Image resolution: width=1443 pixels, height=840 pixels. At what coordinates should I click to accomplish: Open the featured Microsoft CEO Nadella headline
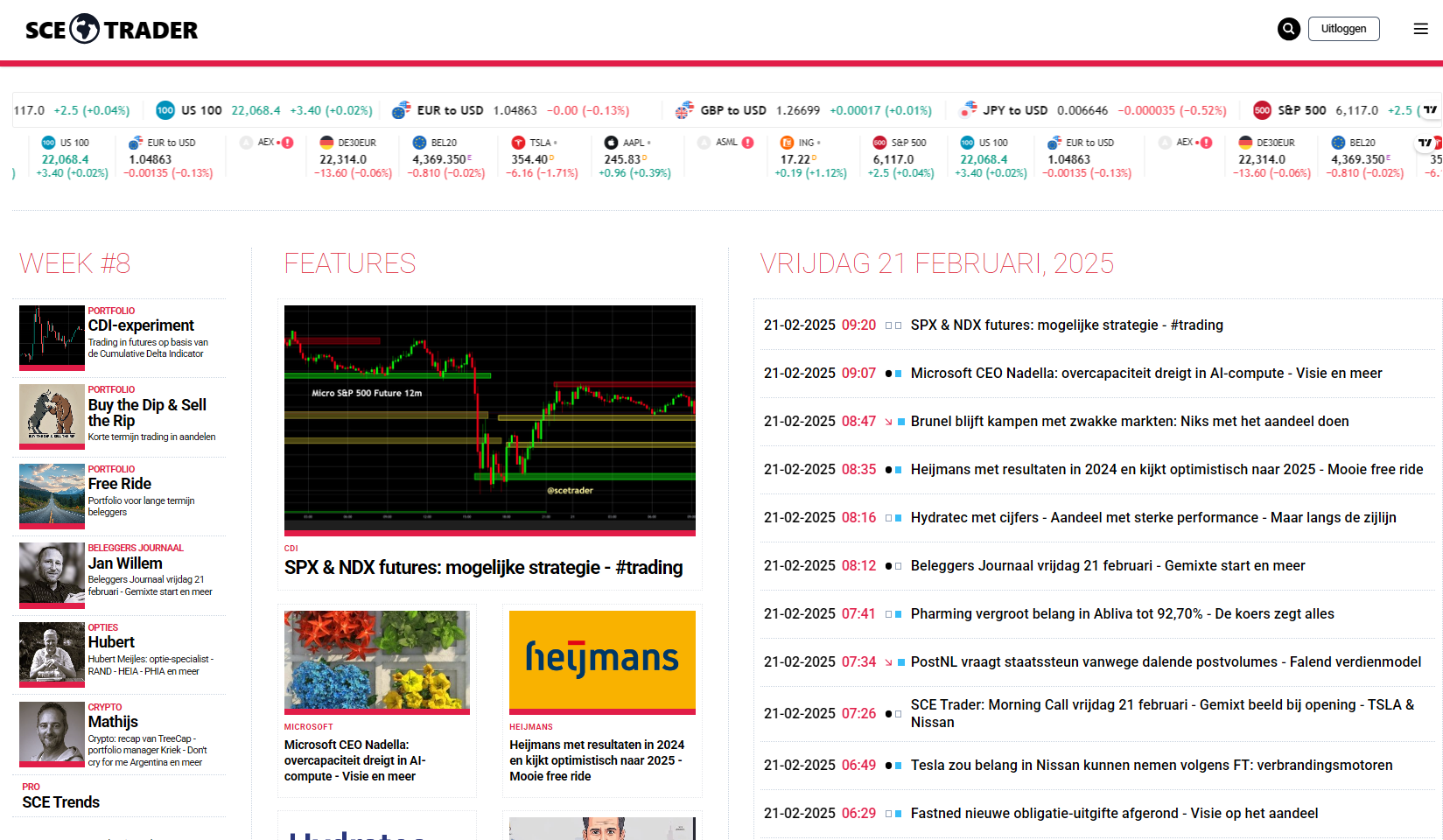pyautogui.click(x=355, y=760)
